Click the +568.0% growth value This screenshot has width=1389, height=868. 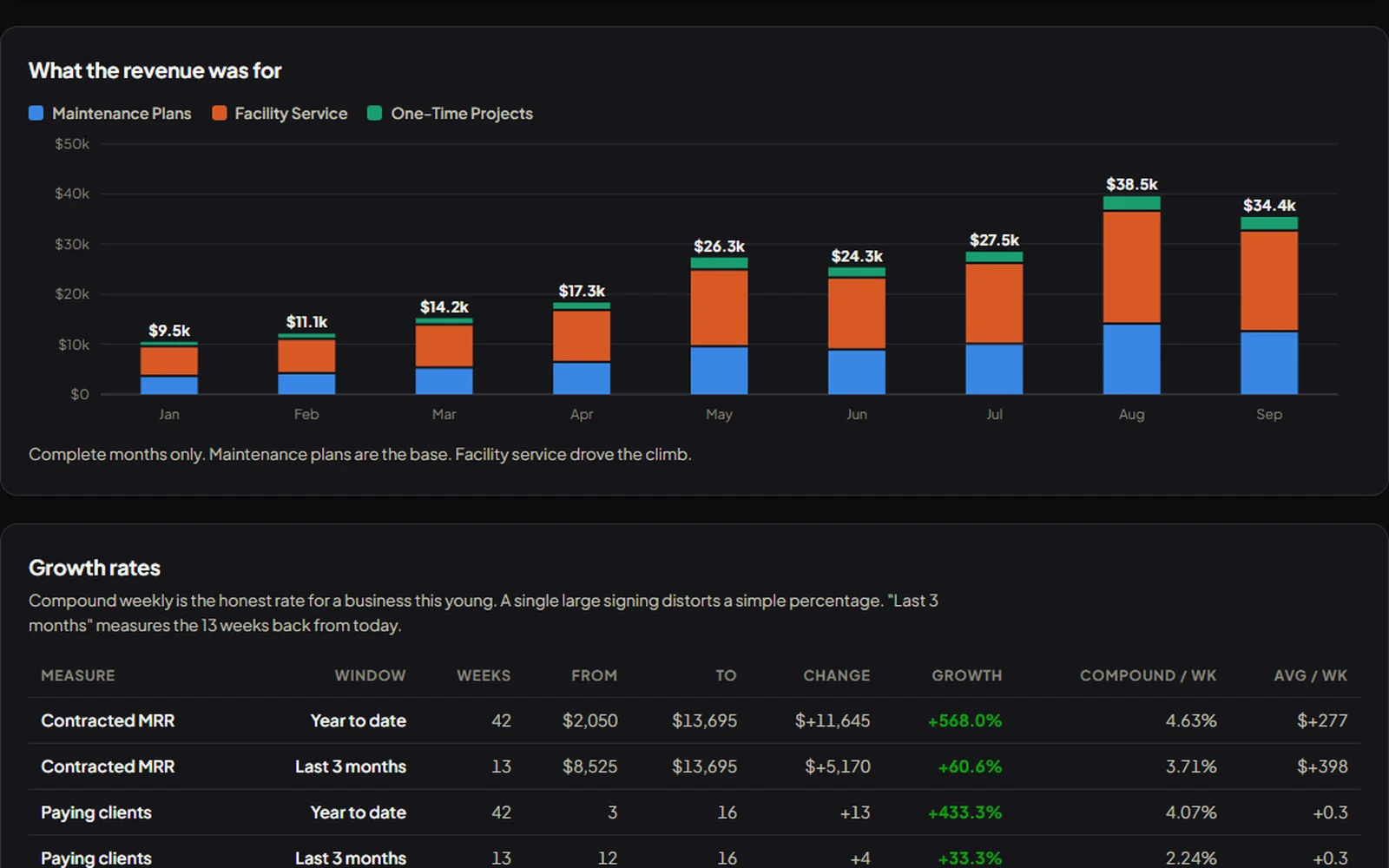tap(964, 720)
